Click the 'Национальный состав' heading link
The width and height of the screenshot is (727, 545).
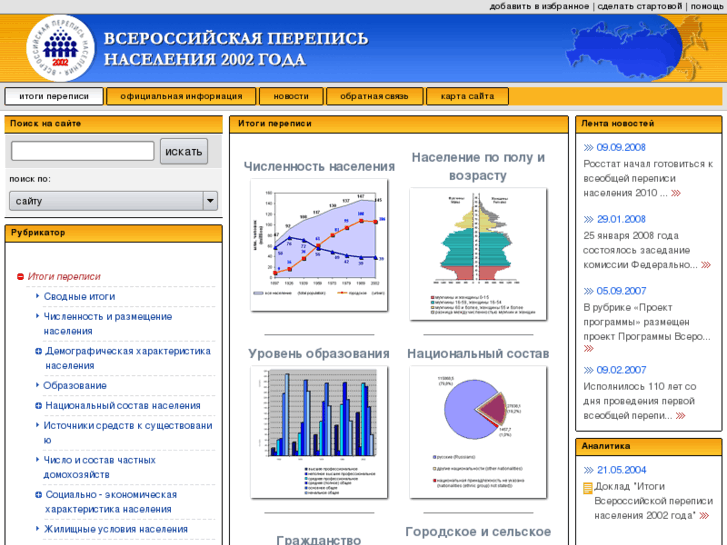478,354
